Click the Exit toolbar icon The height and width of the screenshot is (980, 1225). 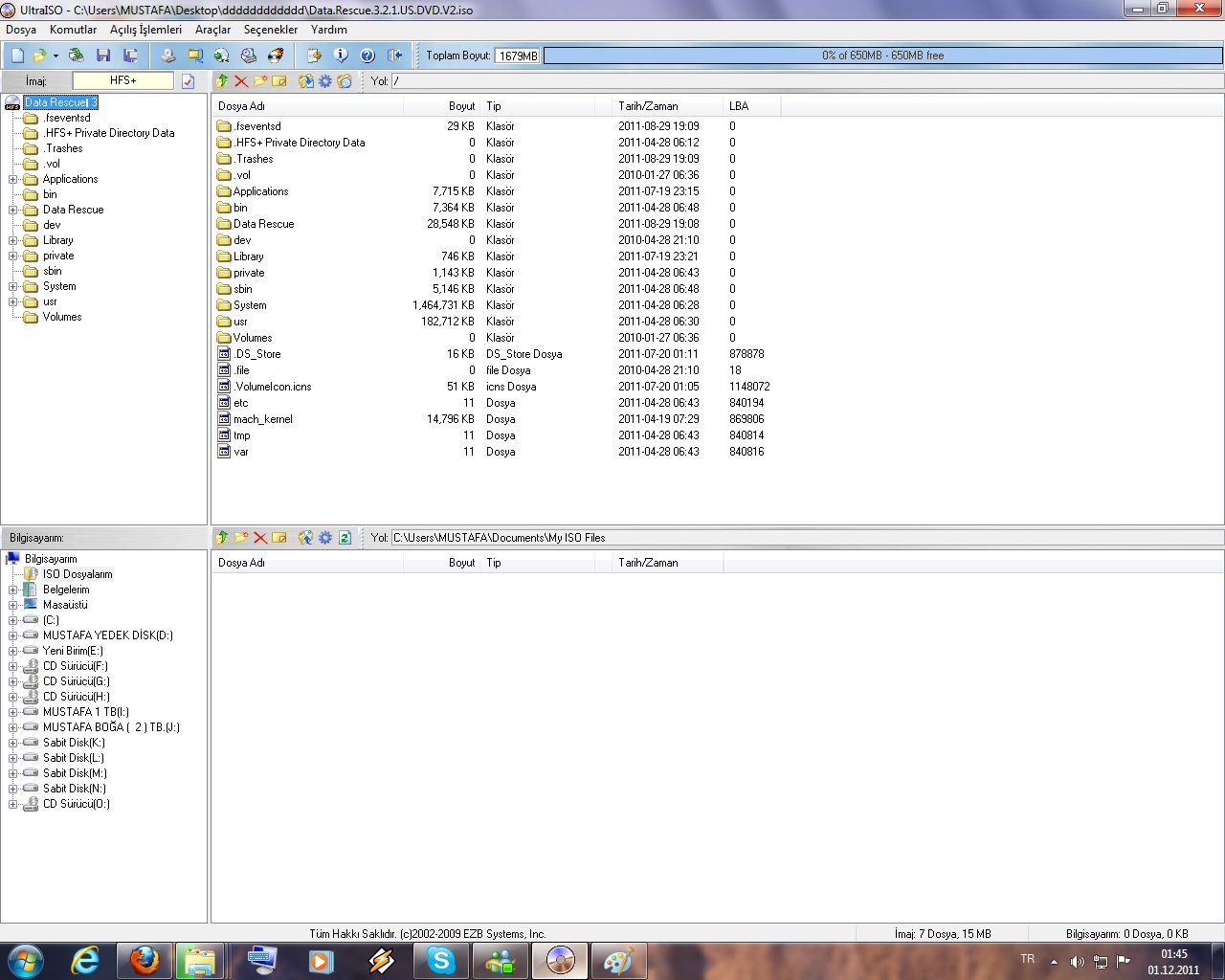pos(394,56)
